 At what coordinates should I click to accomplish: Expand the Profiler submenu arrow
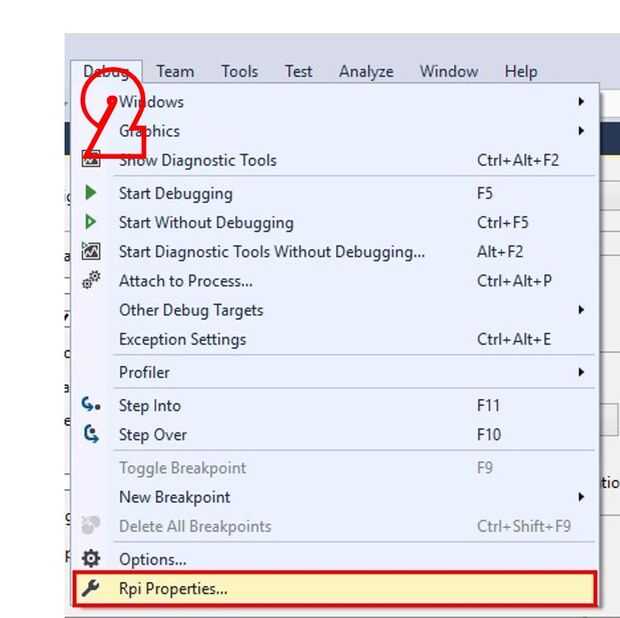580,372
